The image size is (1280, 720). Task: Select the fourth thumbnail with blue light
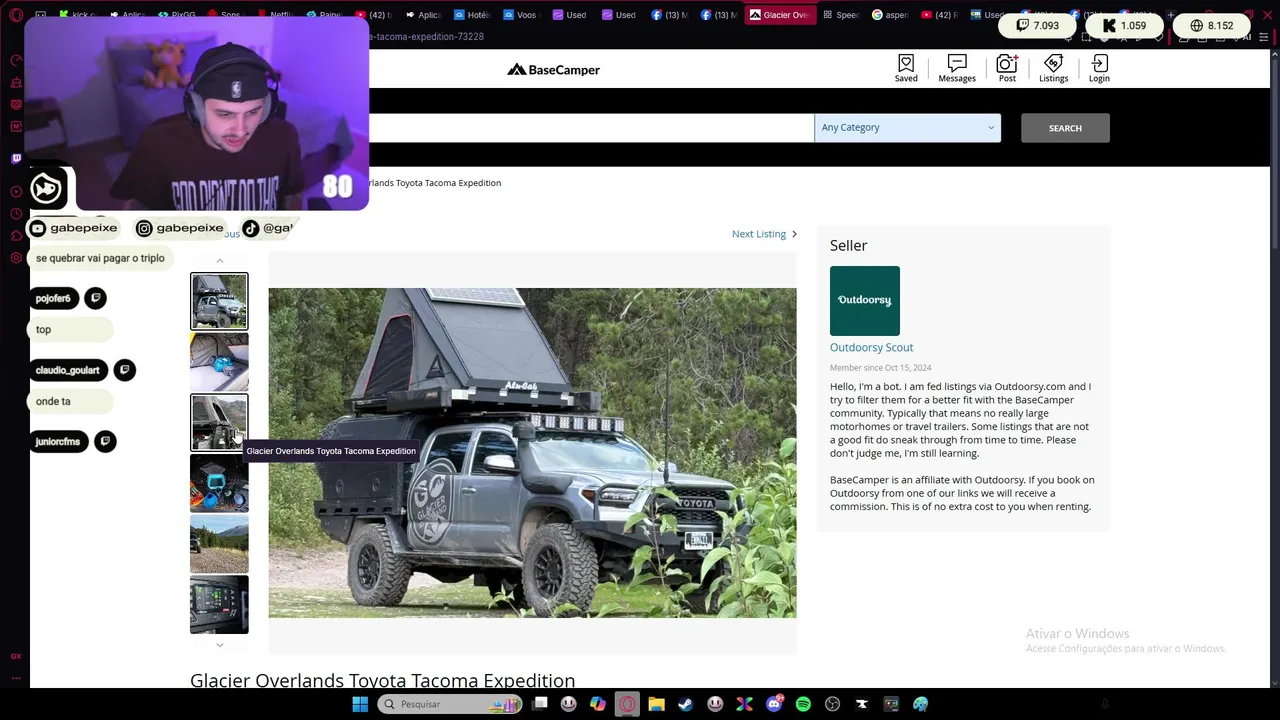219,483
